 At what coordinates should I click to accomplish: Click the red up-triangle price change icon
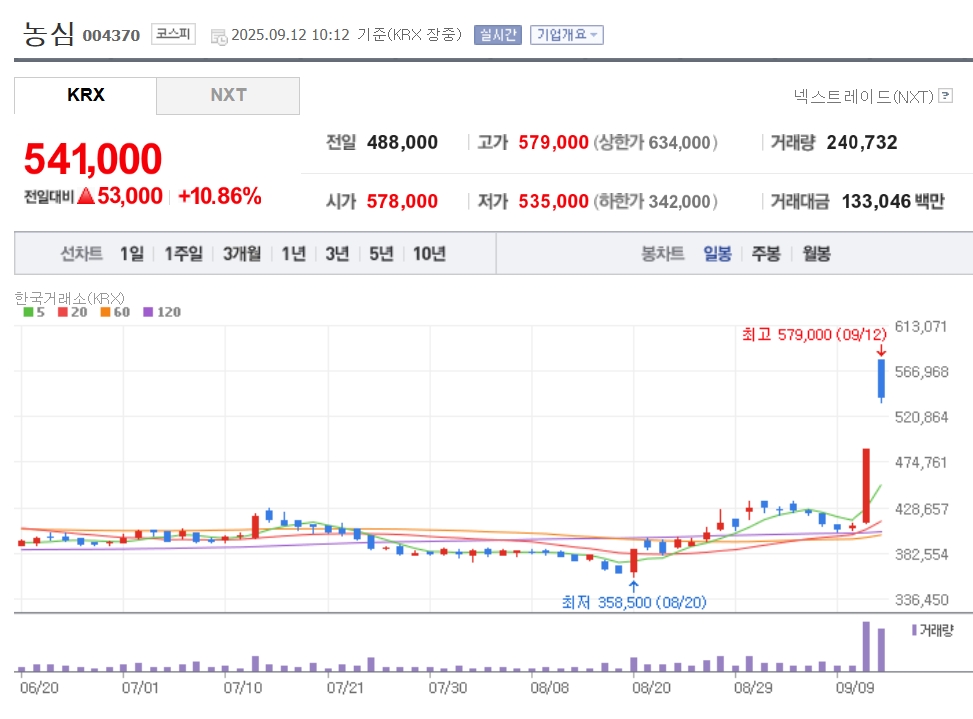pos(86,196)
